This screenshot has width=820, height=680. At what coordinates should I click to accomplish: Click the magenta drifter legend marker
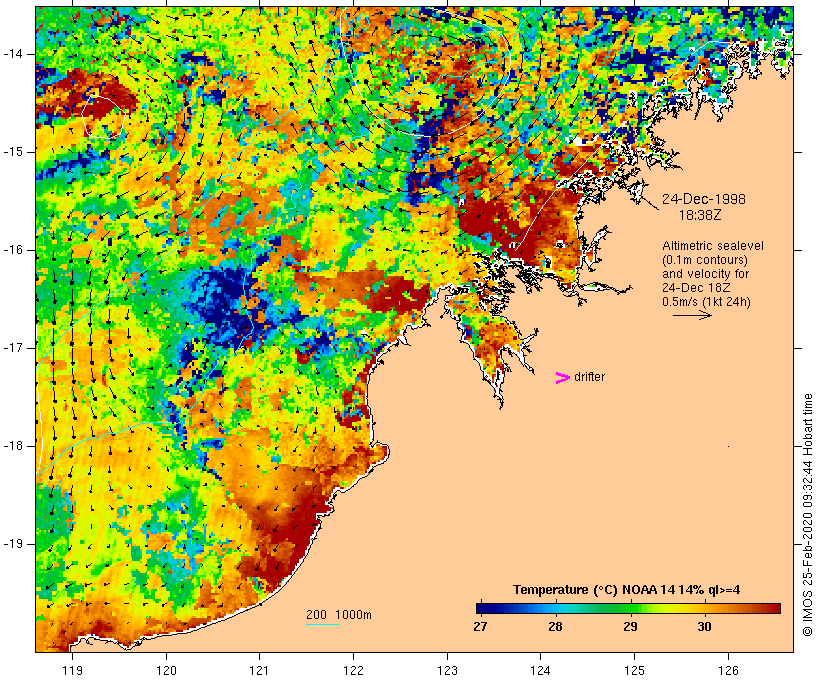(x=562, y=378)
